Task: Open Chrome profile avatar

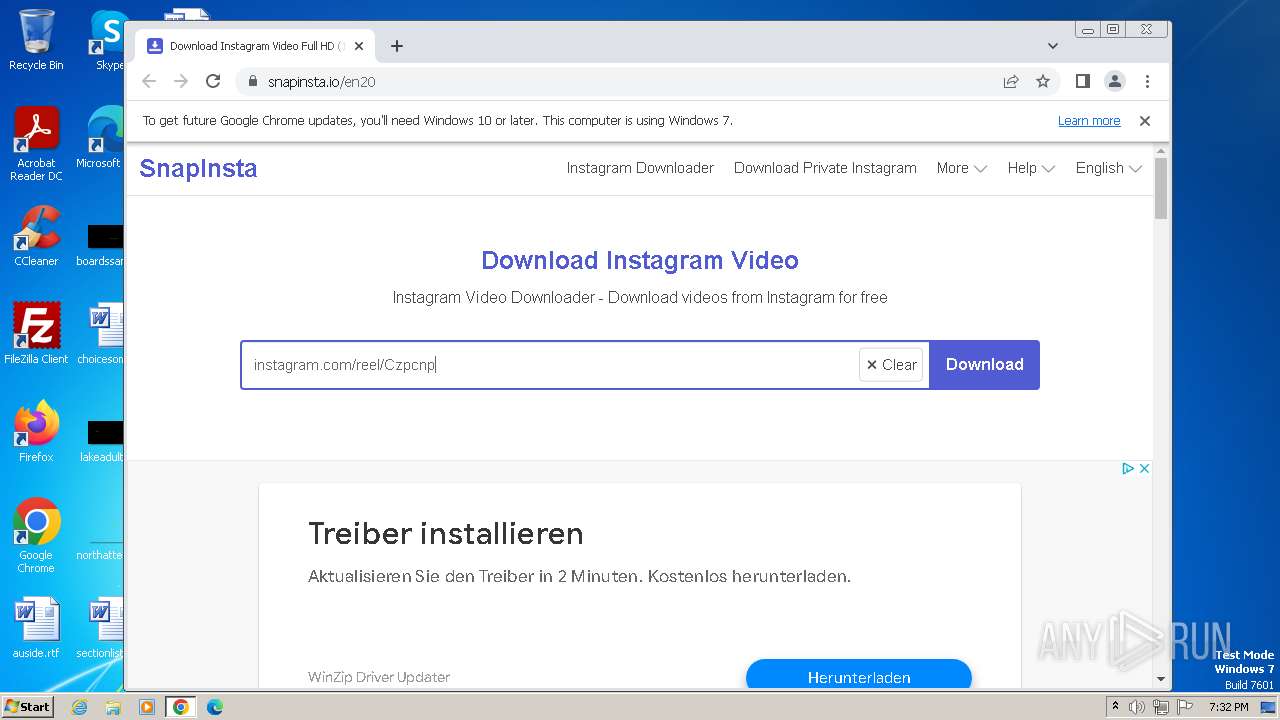Action: pyautogui.click(x=1115, y=82)
